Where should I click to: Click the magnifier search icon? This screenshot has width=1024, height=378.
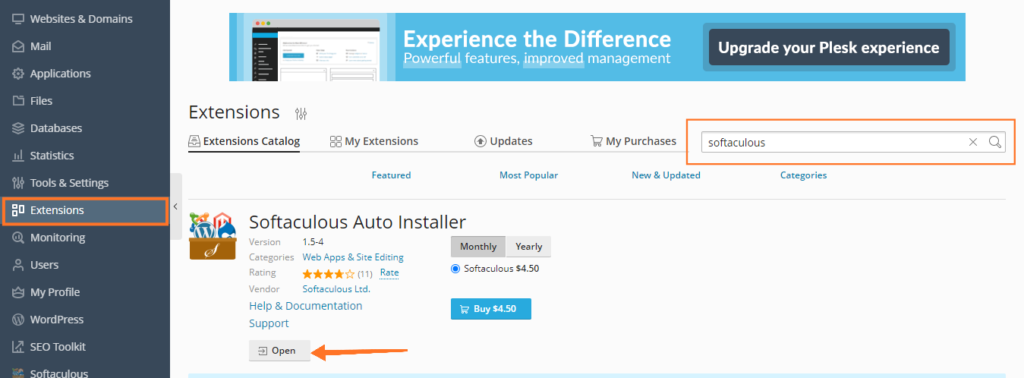coord(995,142)
